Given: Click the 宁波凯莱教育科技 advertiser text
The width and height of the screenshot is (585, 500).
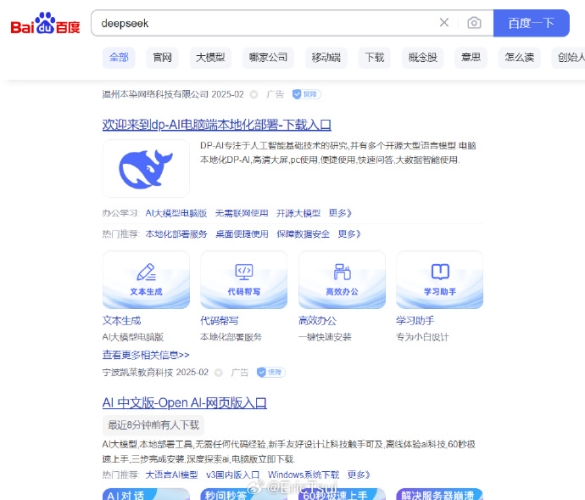Looking at the screenshot, I should pyautogui.click(x=138, y=372).
